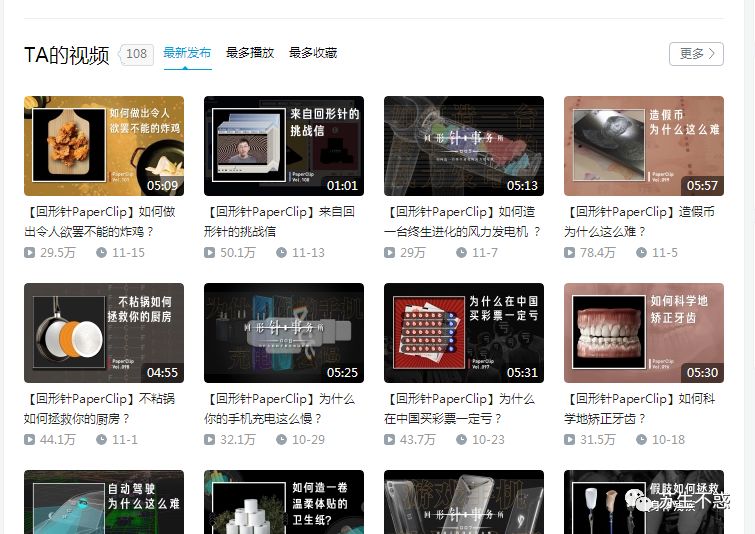This screenshot has width=755, height=534.
Task: Click title 造假币为什么这么难
Action: (640, 221)
